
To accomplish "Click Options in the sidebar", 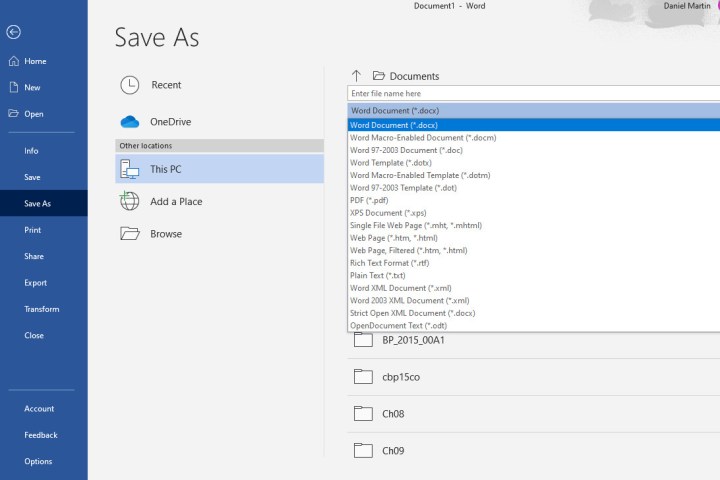I will pos(38,462).
